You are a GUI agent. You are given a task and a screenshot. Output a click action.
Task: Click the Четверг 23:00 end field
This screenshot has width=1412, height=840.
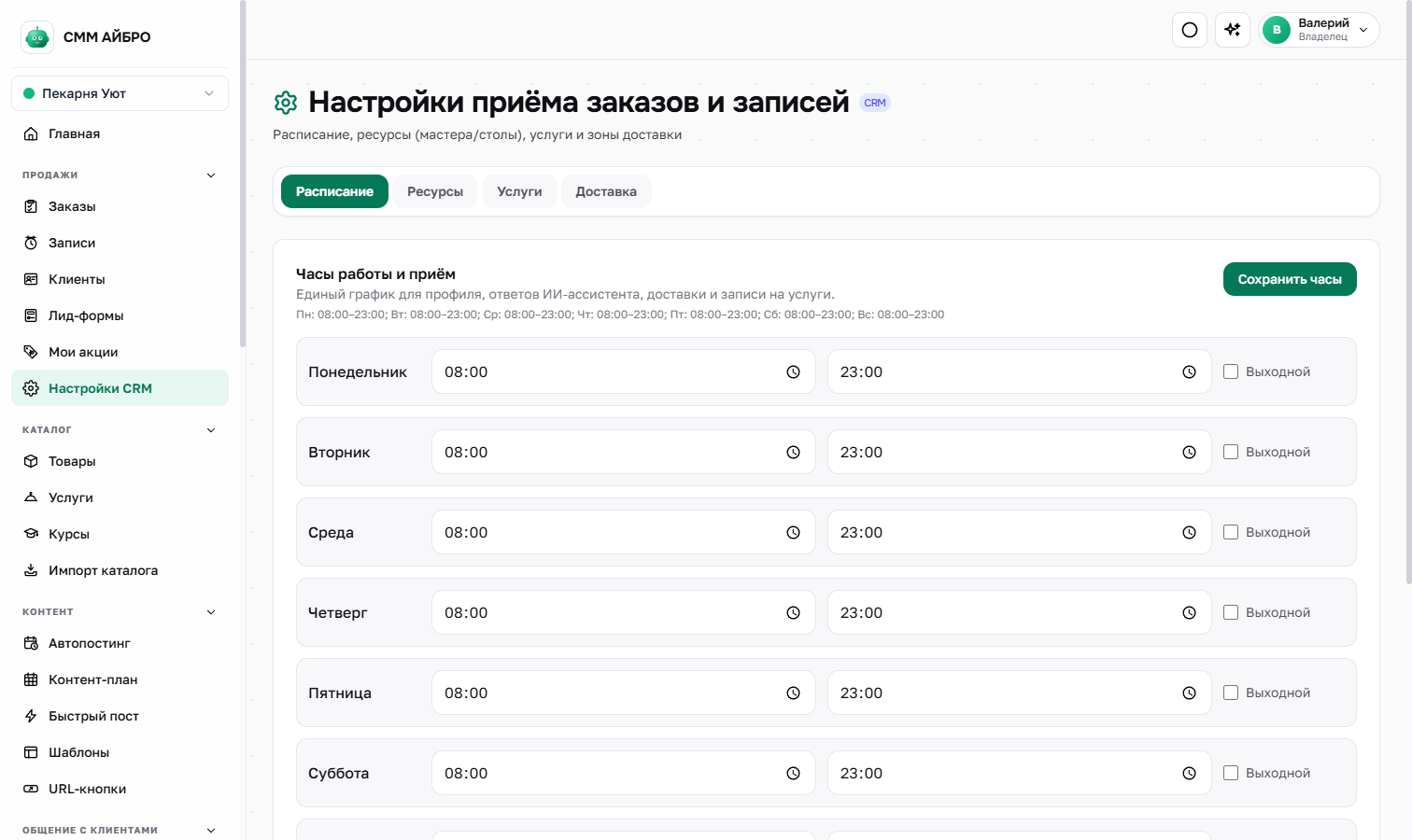[x=1020, y=612]
